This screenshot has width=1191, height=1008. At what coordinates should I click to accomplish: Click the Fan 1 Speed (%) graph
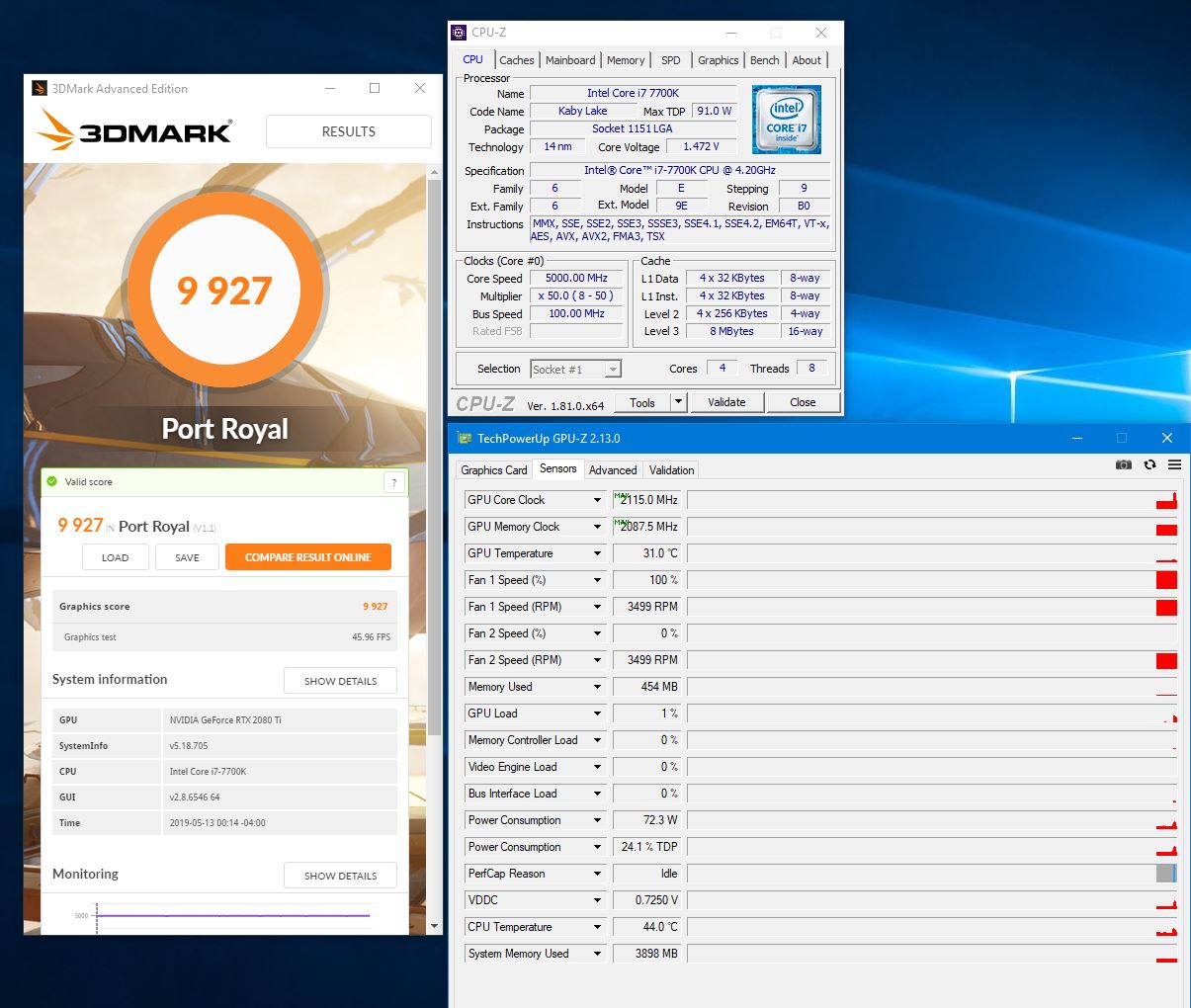932,580
